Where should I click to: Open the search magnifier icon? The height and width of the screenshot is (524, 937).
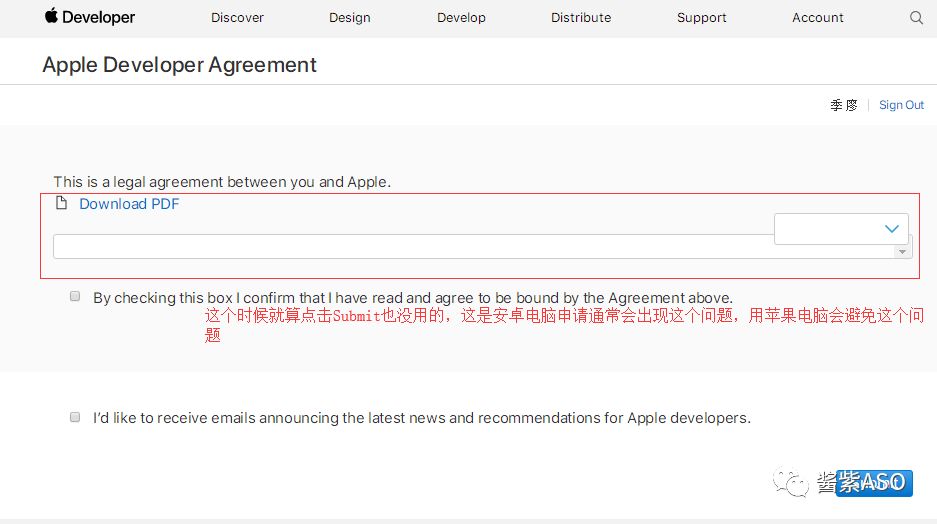tap(916, 17)
